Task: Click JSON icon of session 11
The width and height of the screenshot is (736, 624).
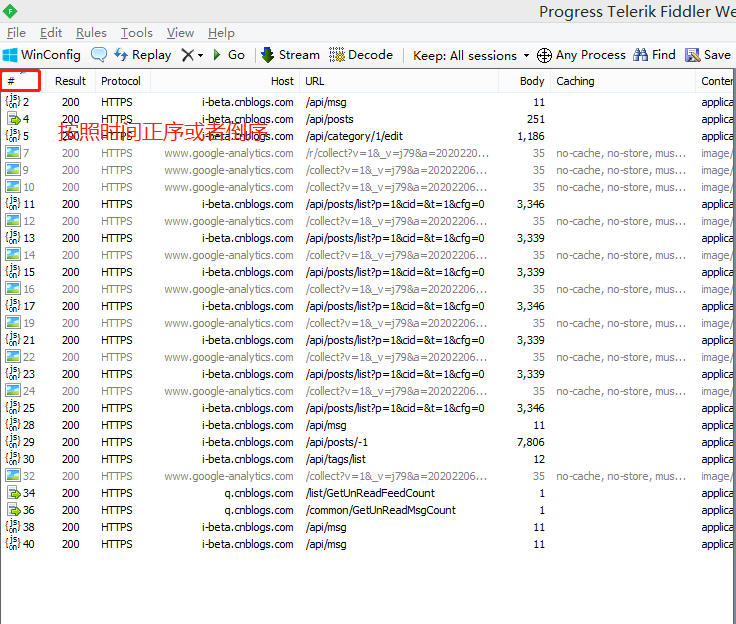Action: pos(13,204)
